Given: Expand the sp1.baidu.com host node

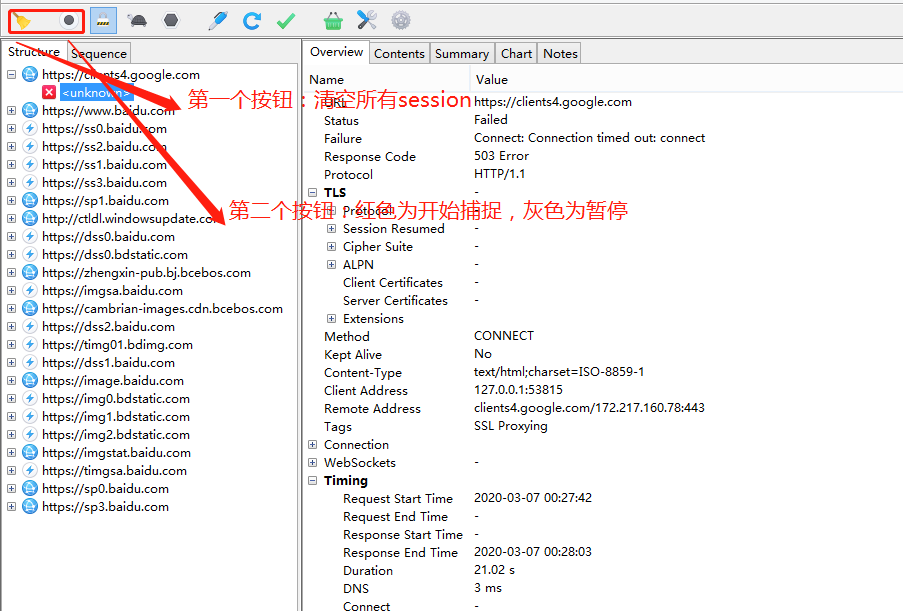Looking at the screenshot, I should [12, 200].
